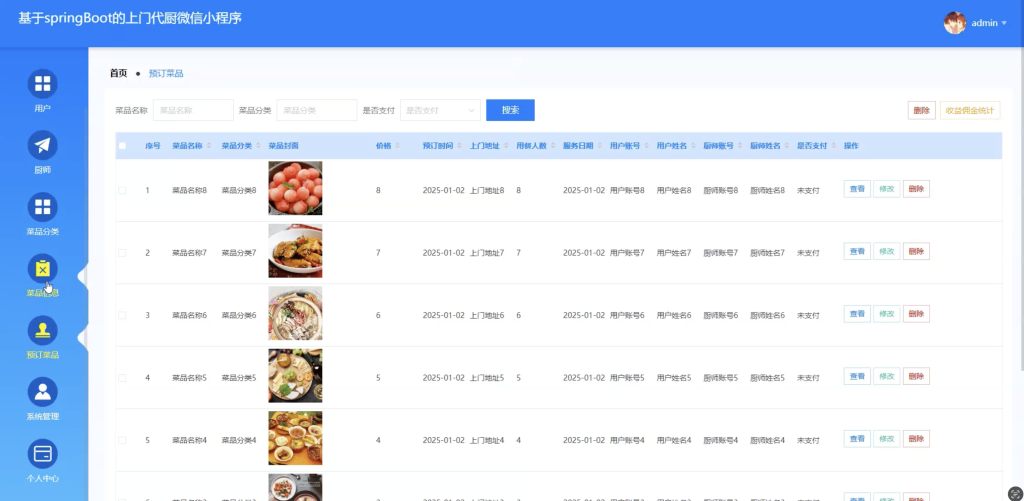
Task: Open the 厨师 paper-plane sidebar icon
Action: pyautogui.click(x=42, y=146)
